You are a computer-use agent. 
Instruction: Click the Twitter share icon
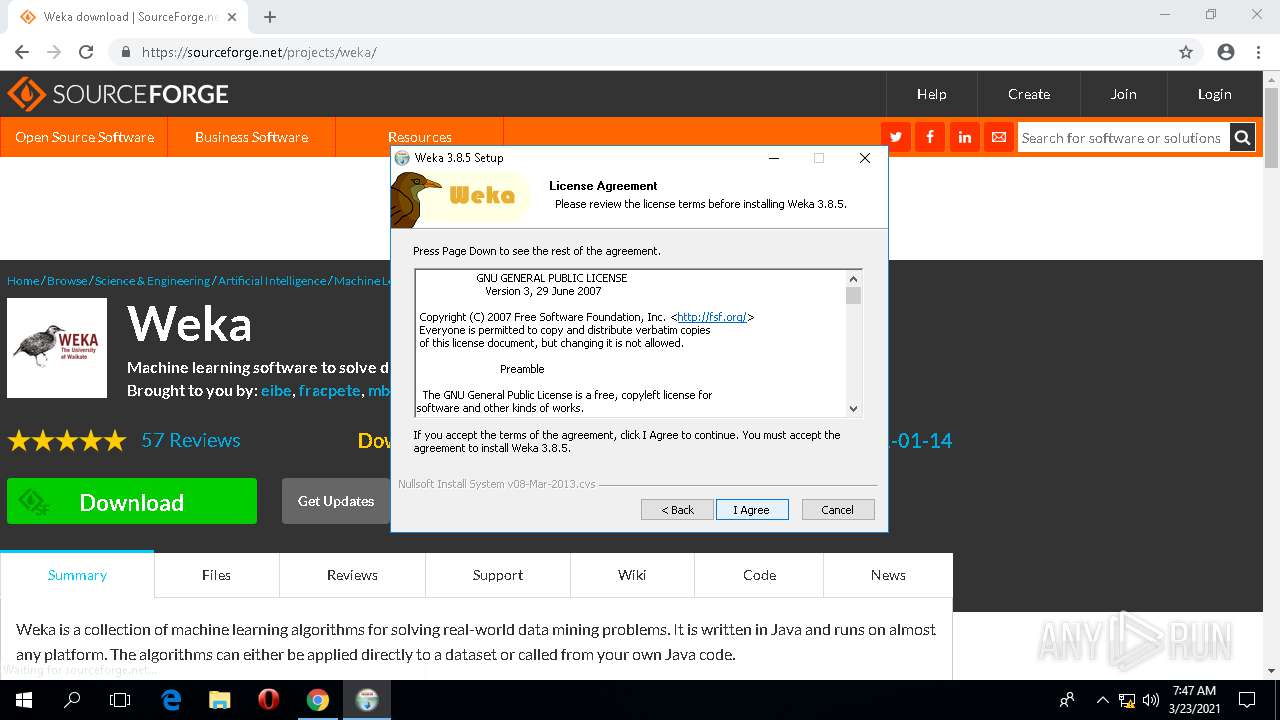(895, 137)
